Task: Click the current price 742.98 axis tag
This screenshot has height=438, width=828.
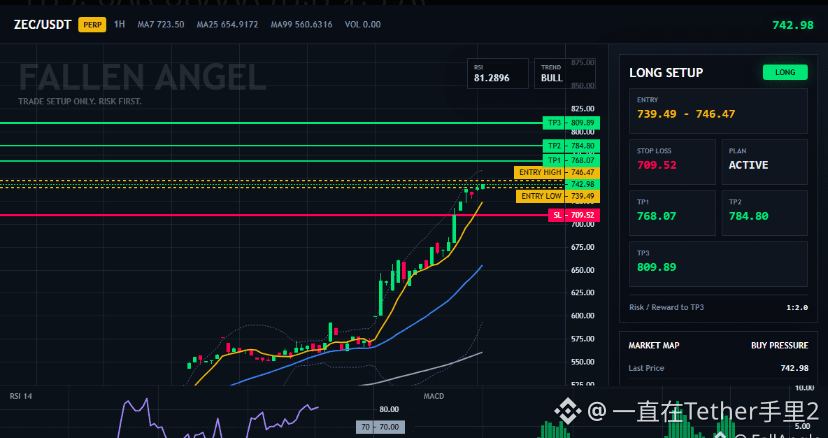Action: click(582, 184)
